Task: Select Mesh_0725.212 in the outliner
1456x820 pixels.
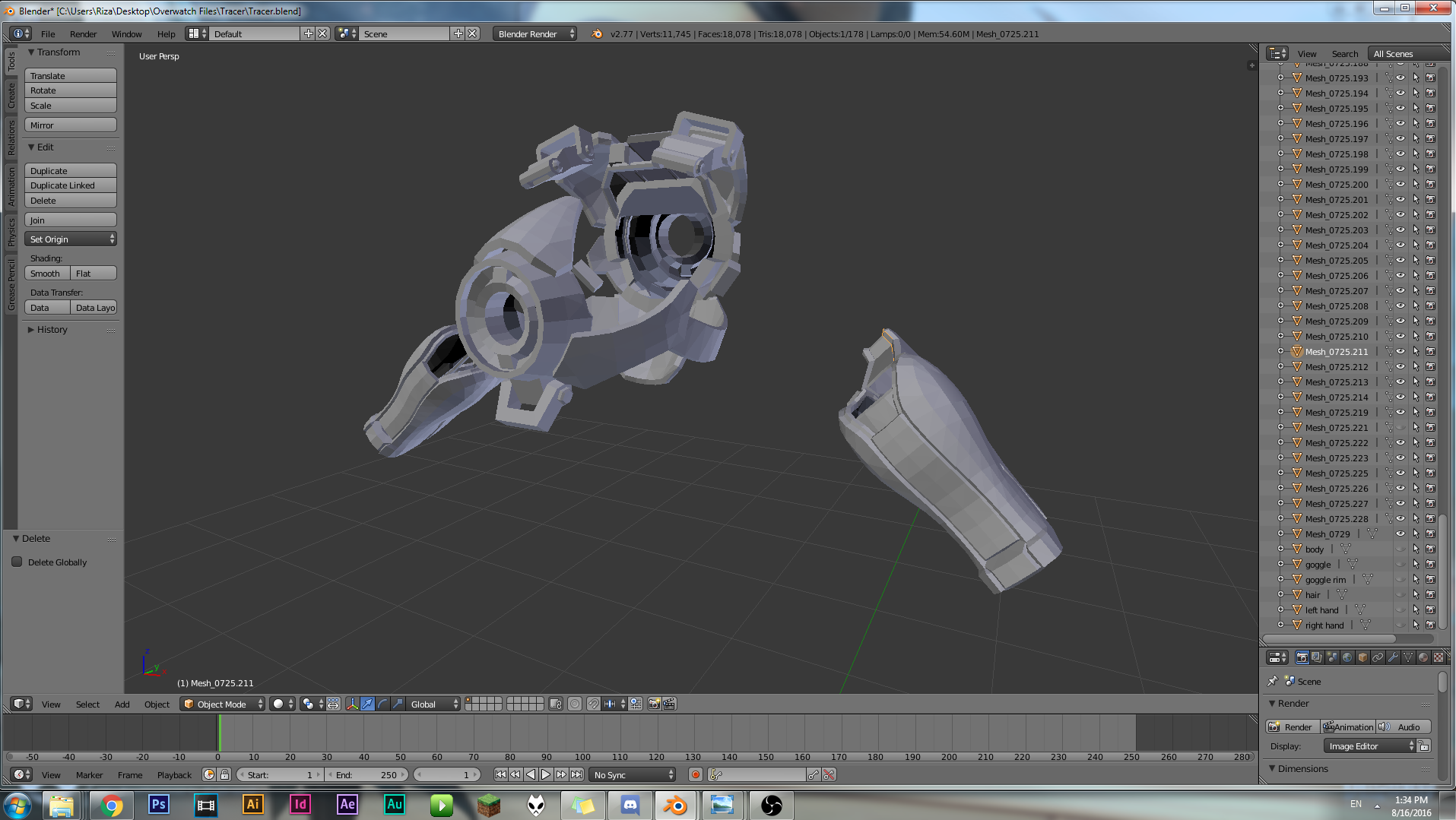Action: 1336,366
